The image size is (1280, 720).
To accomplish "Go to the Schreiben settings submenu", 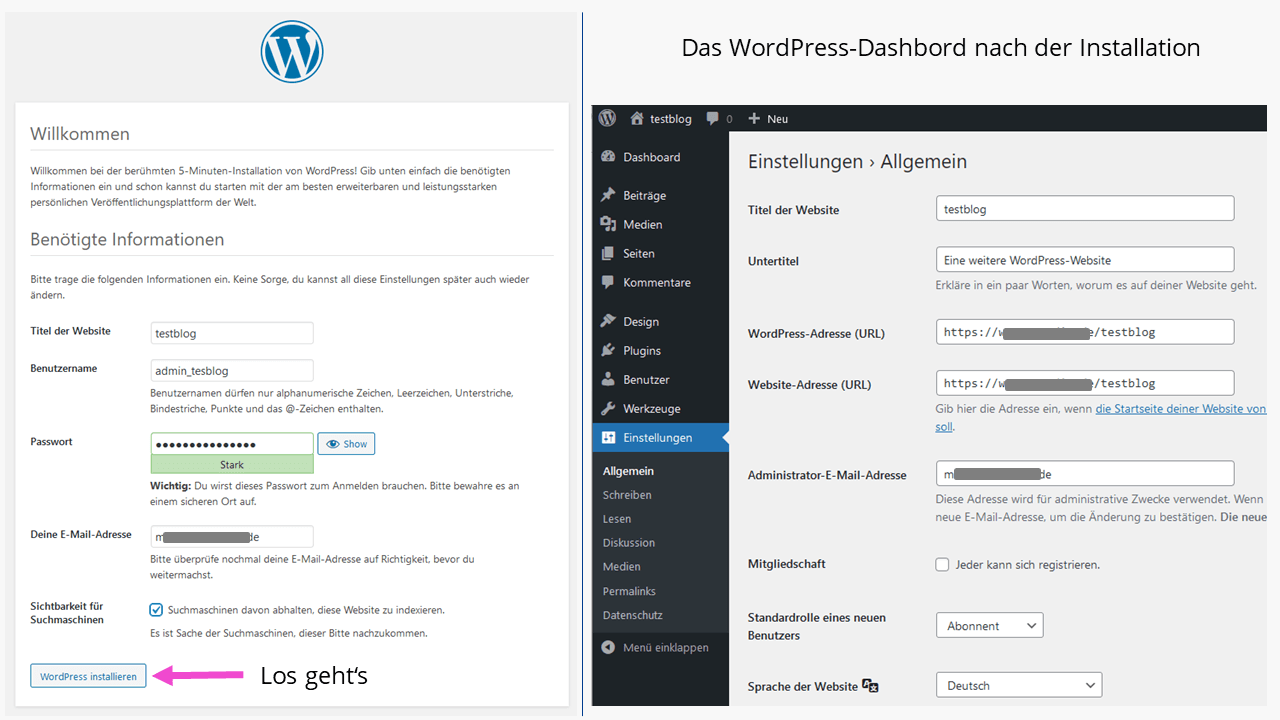I will [x=627, y=495].
